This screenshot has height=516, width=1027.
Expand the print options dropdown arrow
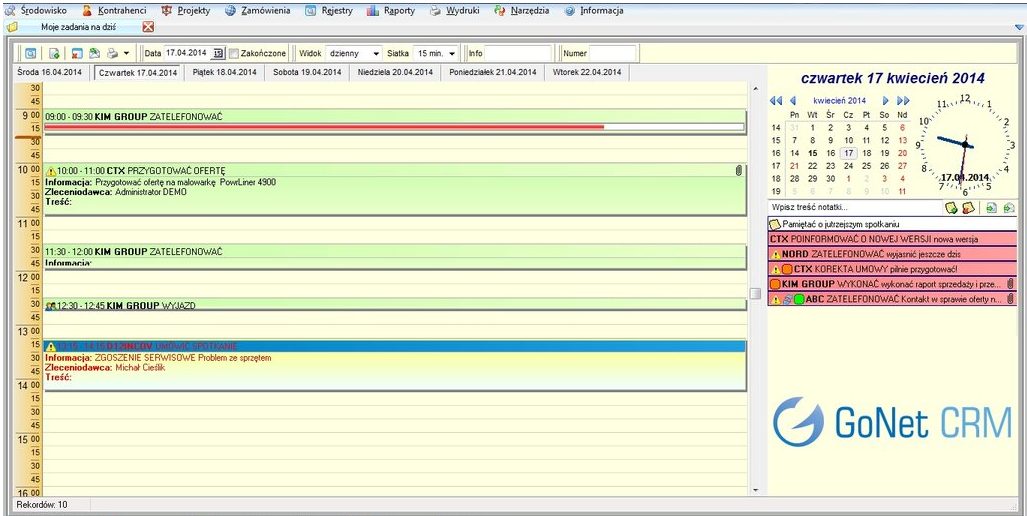tap(127, 53)
